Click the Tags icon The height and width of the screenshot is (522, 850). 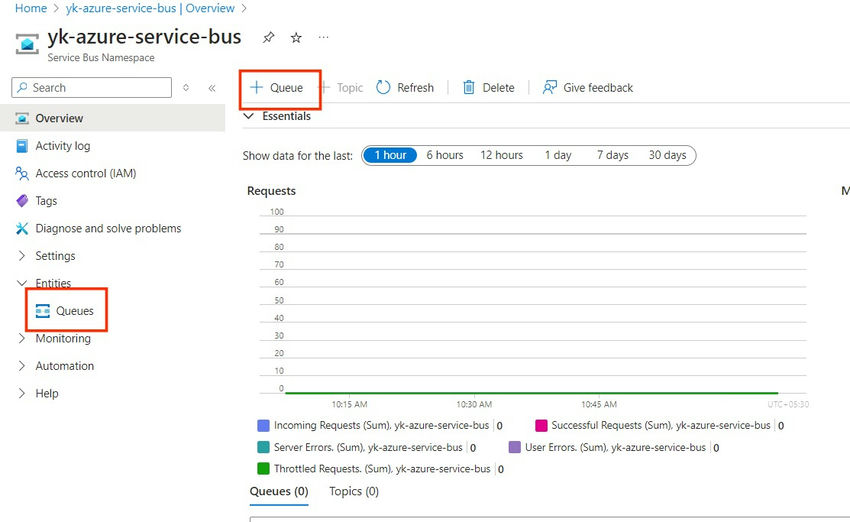tap(22, 201)
